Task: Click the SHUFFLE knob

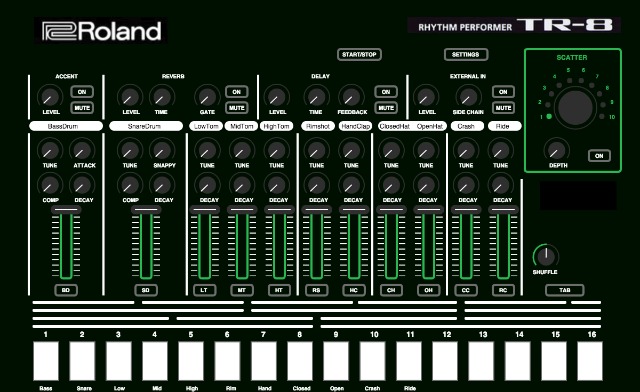Action: point(546,256)
